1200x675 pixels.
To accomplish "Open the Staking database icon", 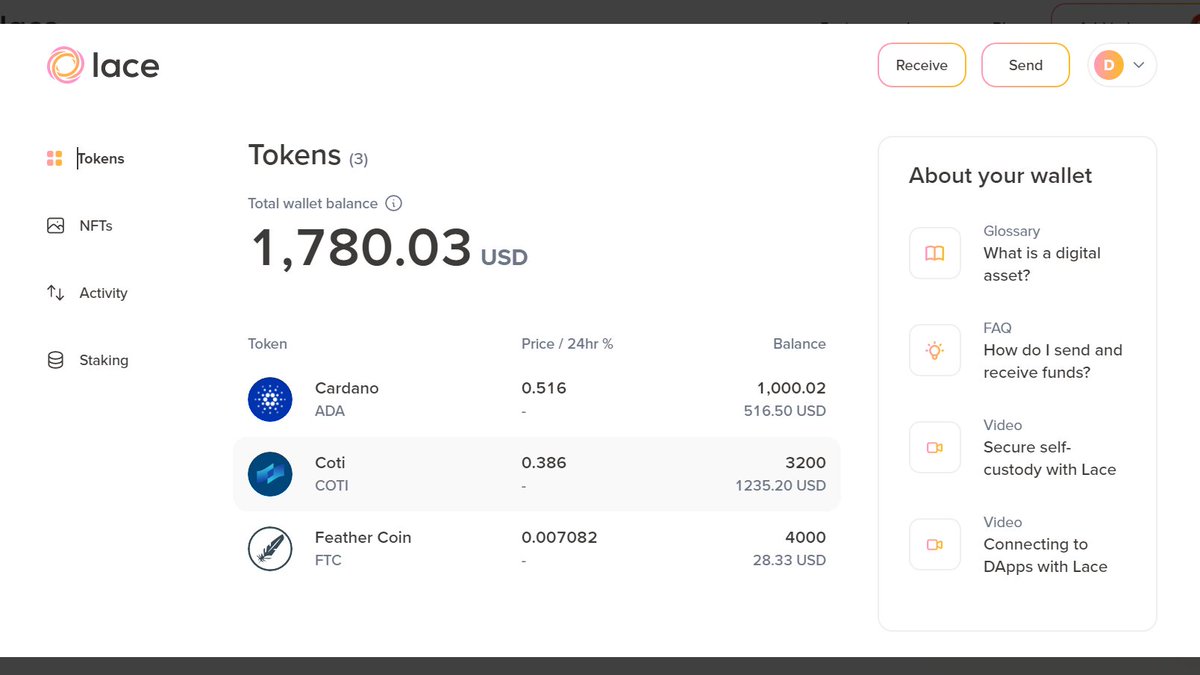I will [x=56, y=360].
